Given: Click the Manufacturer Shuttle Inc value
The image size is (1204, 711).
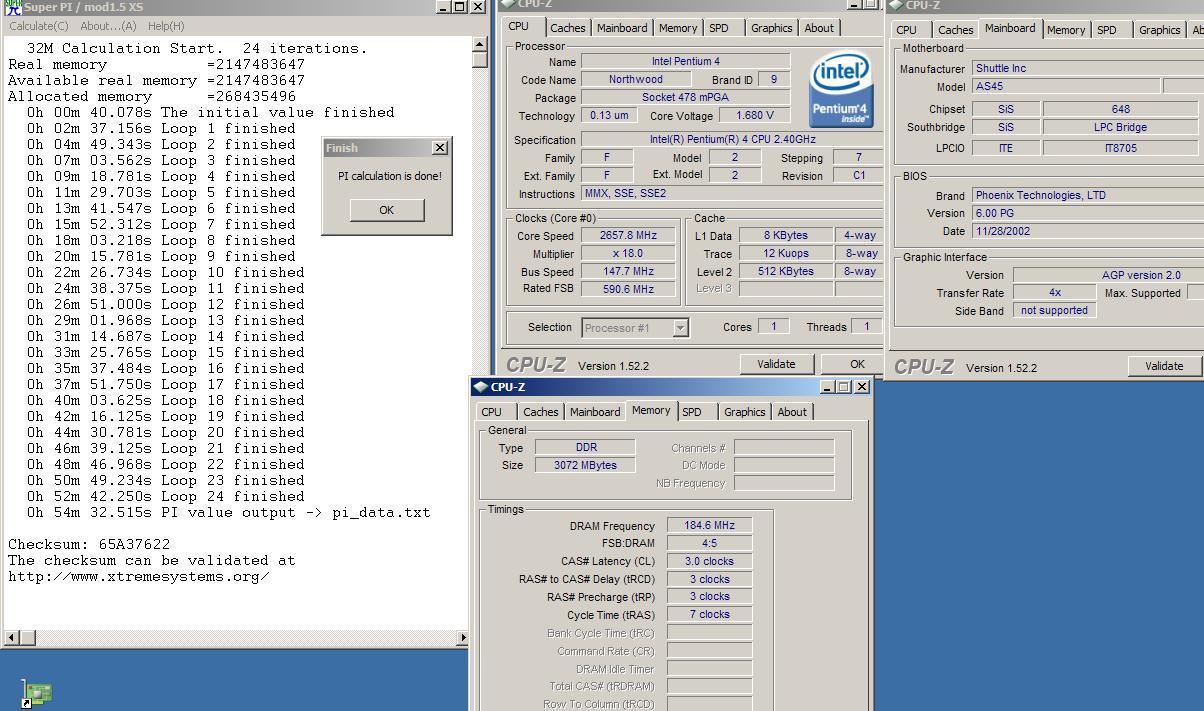Looking at the screenshot, I should click(1088, 68).
